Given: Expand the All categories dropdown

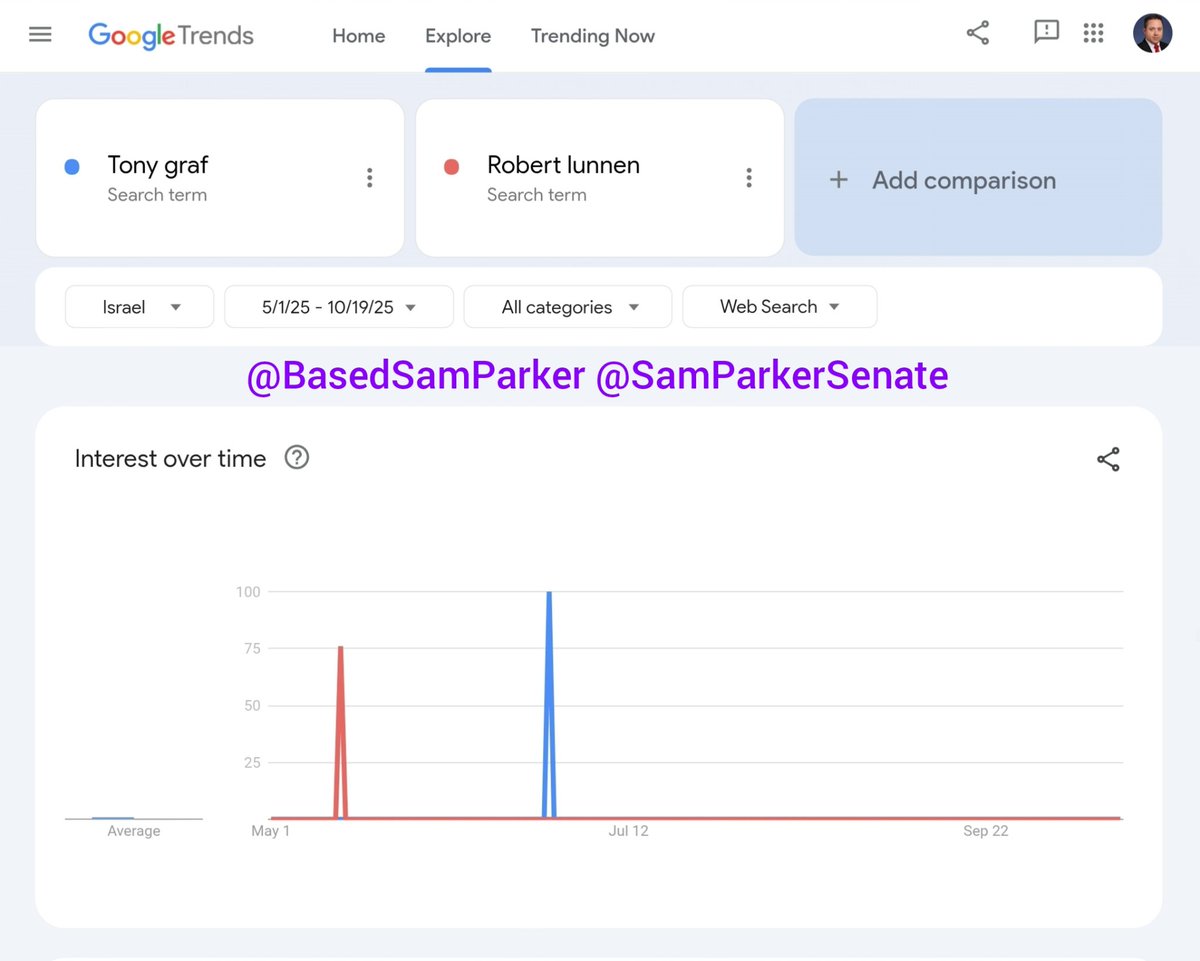Looking at the screenshot, I should point(568,307).
